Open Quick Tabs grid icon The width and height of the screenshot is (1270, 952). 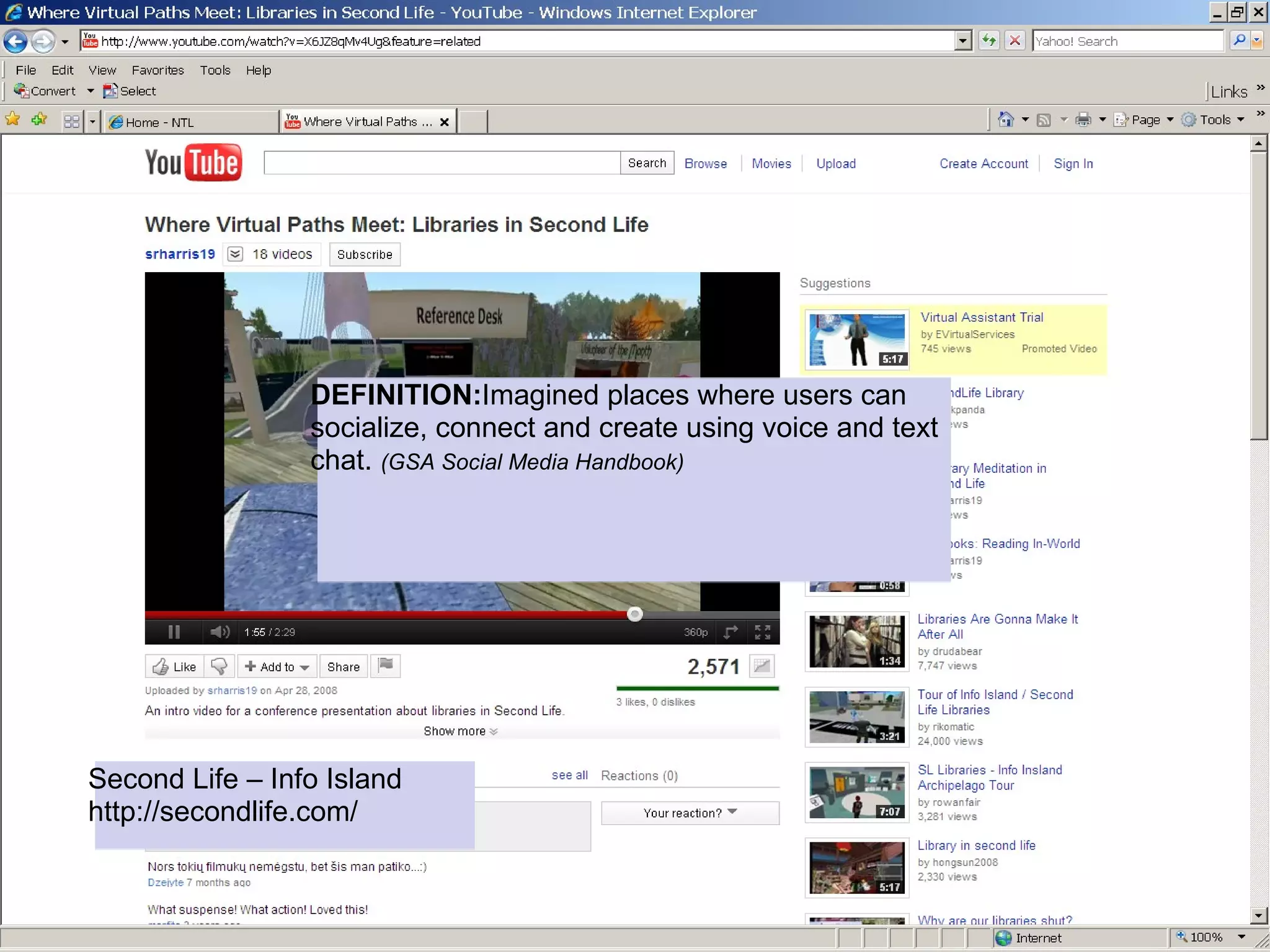pos(72,121)
